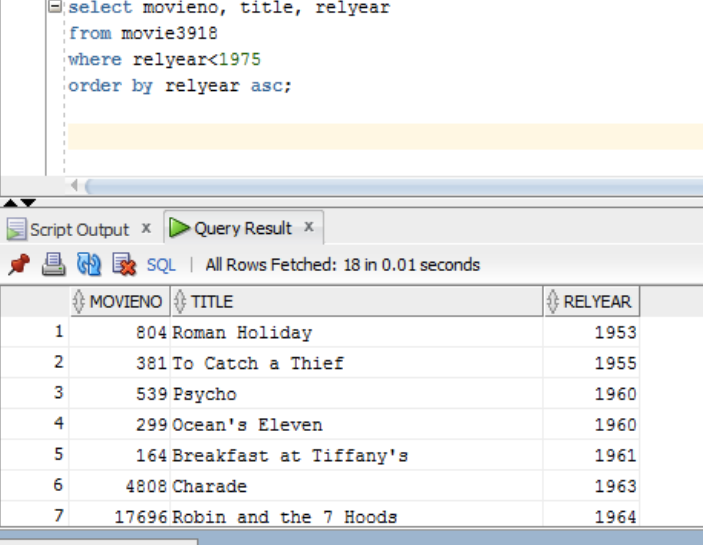Screen dimensions: 704x545
Task: Select movie number 299 cell
Action: [x=120, y=425]
